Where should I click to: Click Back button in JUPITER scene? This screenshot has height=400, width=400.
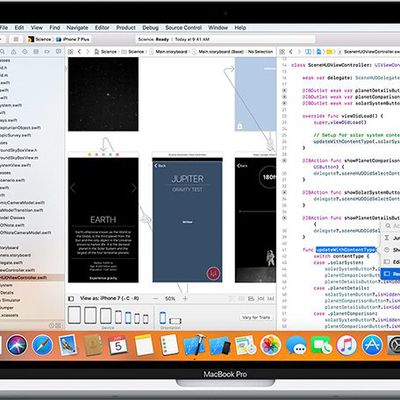(x=160, y=166)
